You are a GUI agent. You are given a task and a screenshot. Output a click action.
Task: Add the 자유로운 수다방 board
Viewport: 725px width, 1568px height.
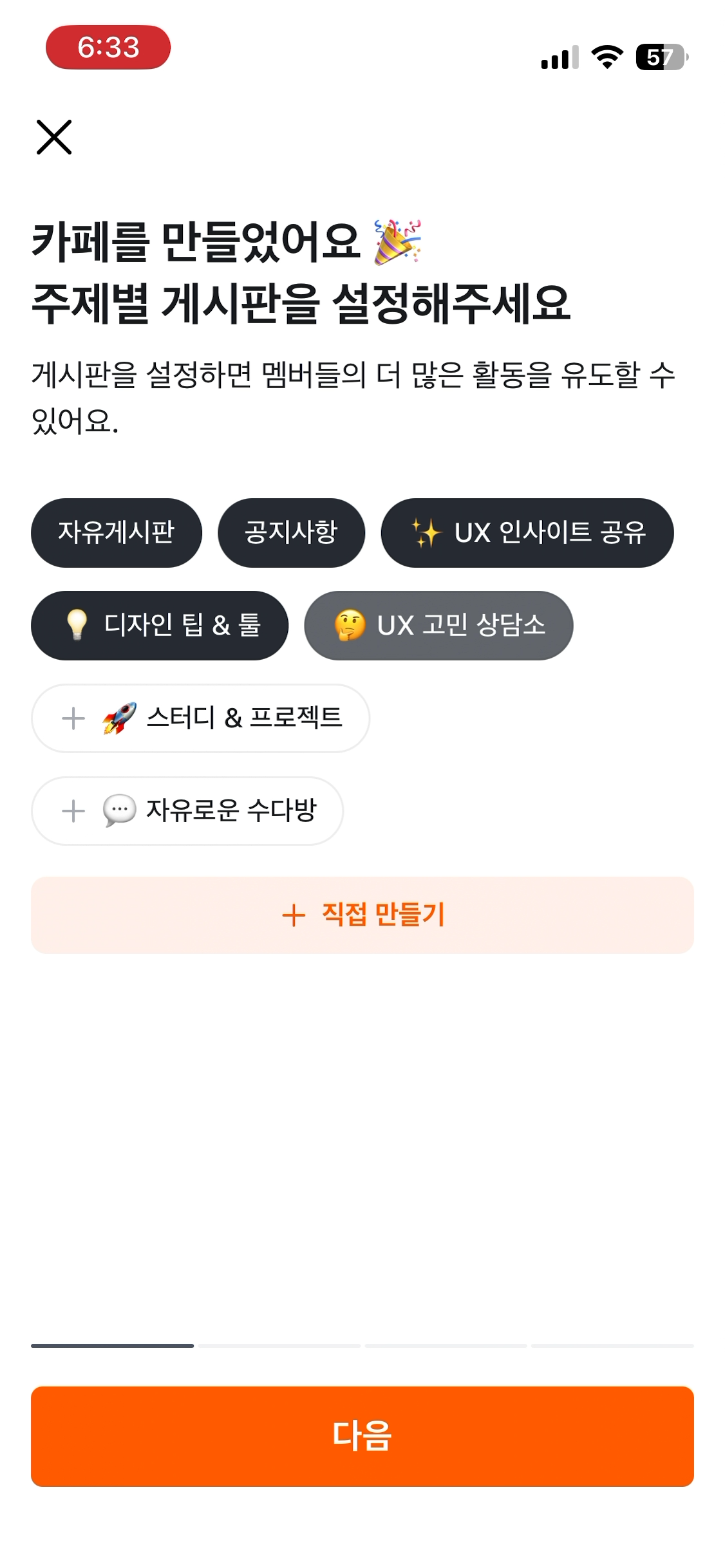coord(187,810)
